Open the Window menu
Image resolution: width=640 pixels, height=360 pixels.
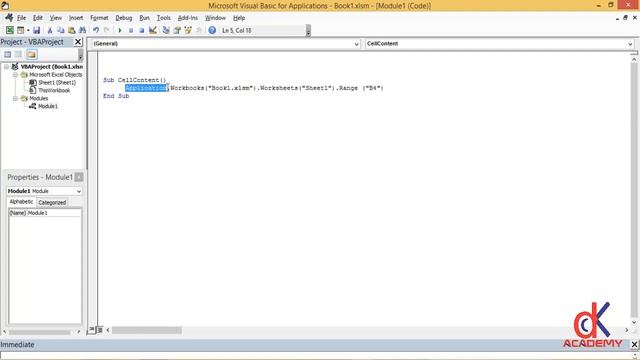[215, 18]
